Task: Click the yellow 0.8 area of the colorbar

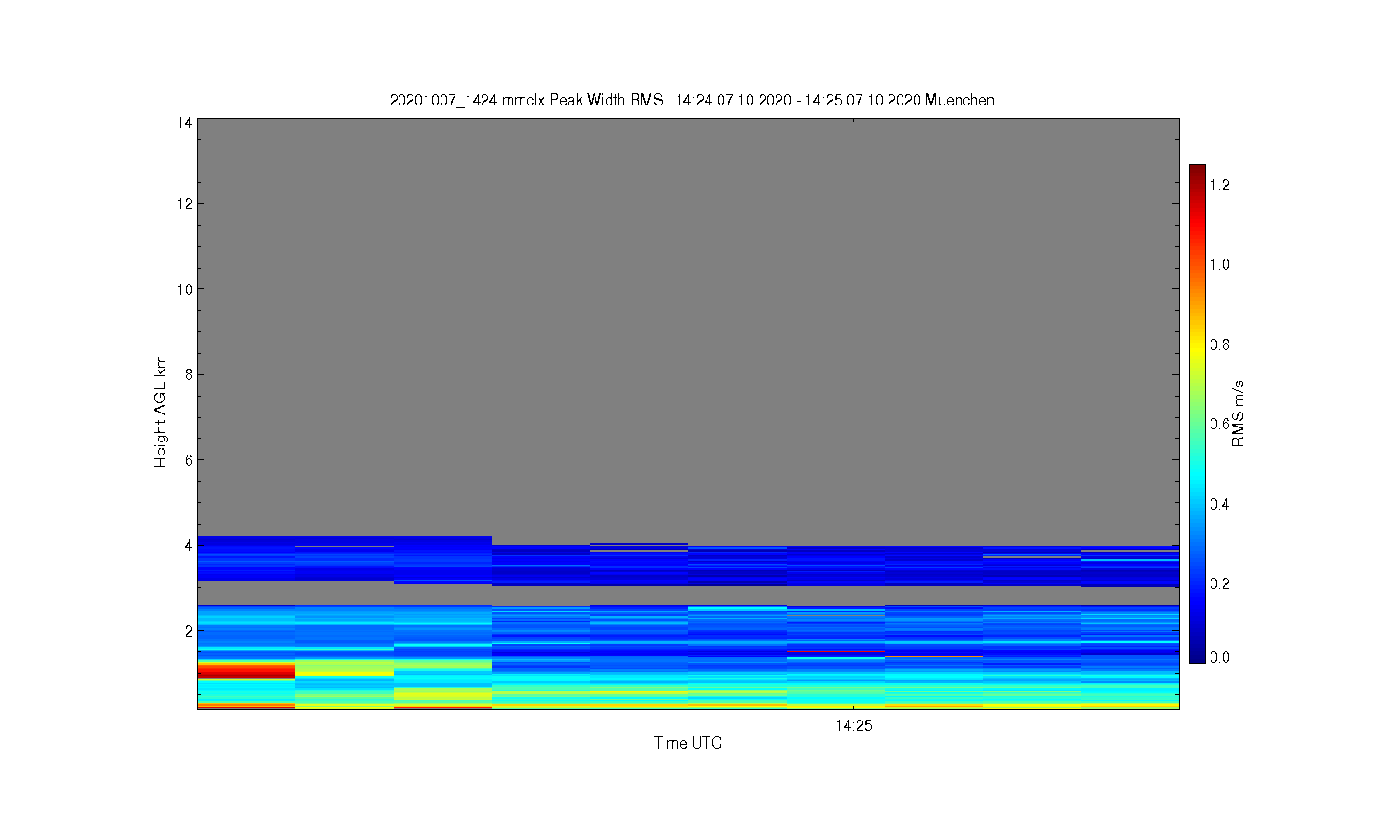Action: coord(1197,344)
